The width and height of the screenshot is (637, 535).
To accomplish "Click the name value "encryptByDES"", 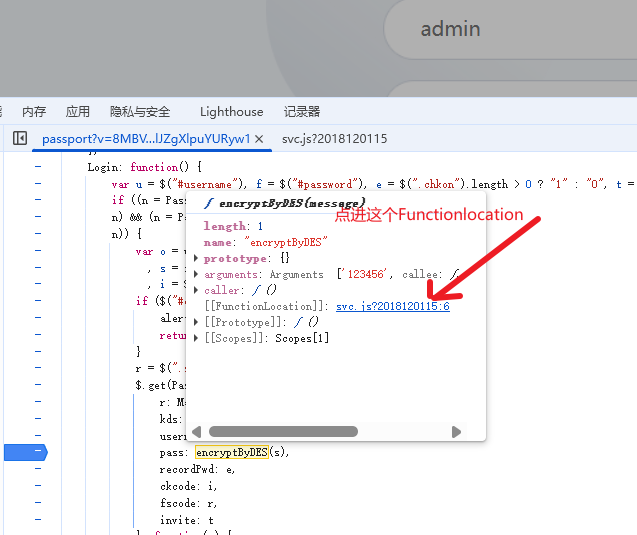I will [x=286, y=243].
